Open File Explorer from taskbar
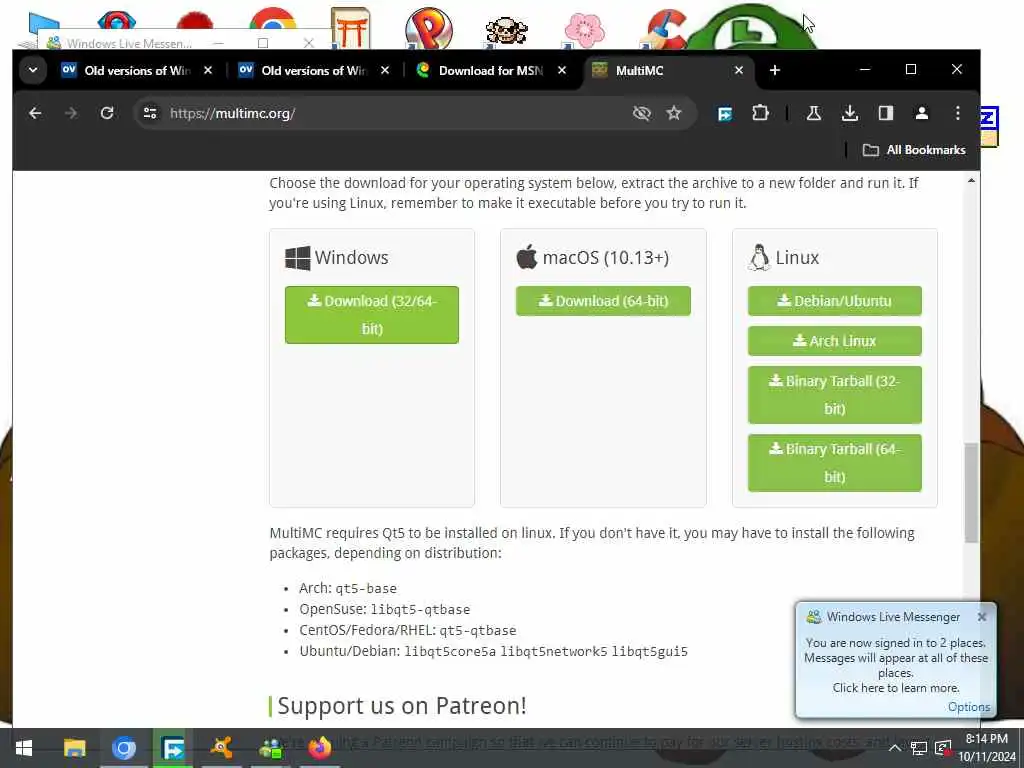The image size is (1024, 768). [x=74, y=748]
